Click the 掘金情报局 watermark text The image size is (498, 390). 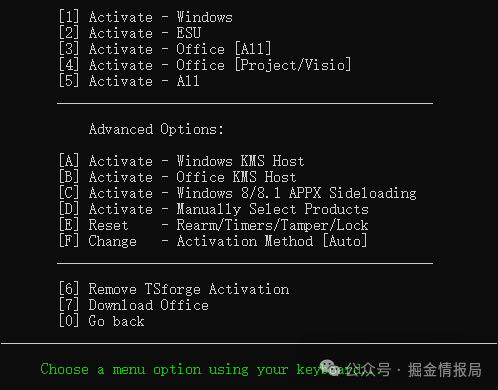click(445, 370)
